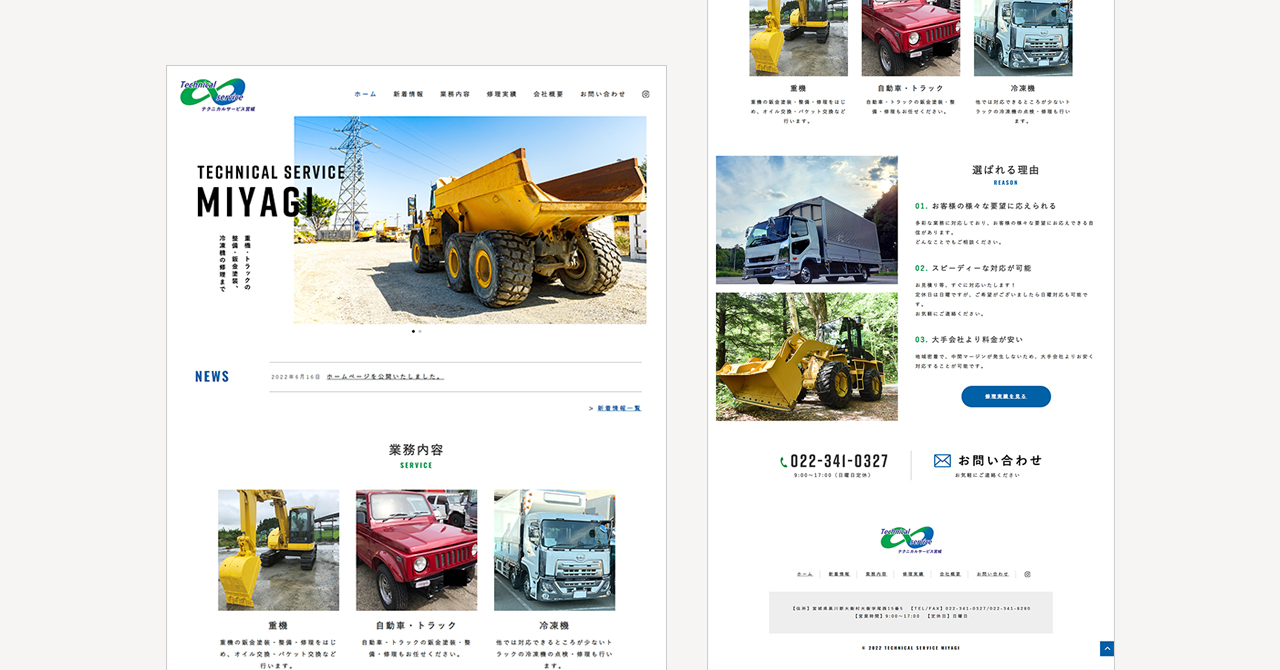Select the second slideshow dot indicator

click(x=420, y=331)
